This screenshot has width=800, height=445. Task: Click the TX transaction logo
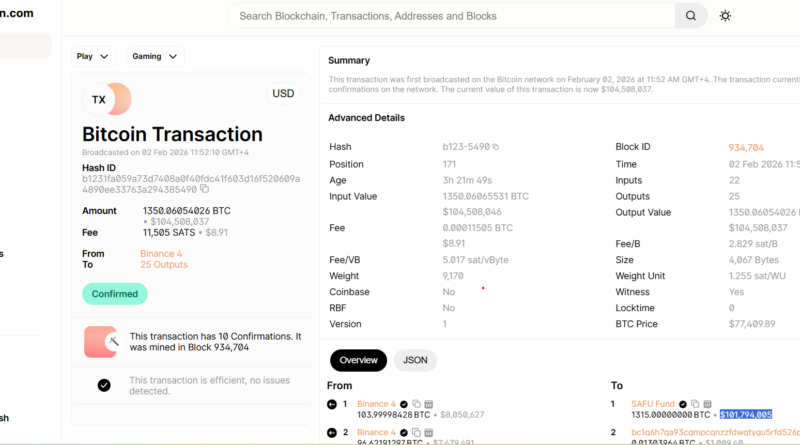107,99
